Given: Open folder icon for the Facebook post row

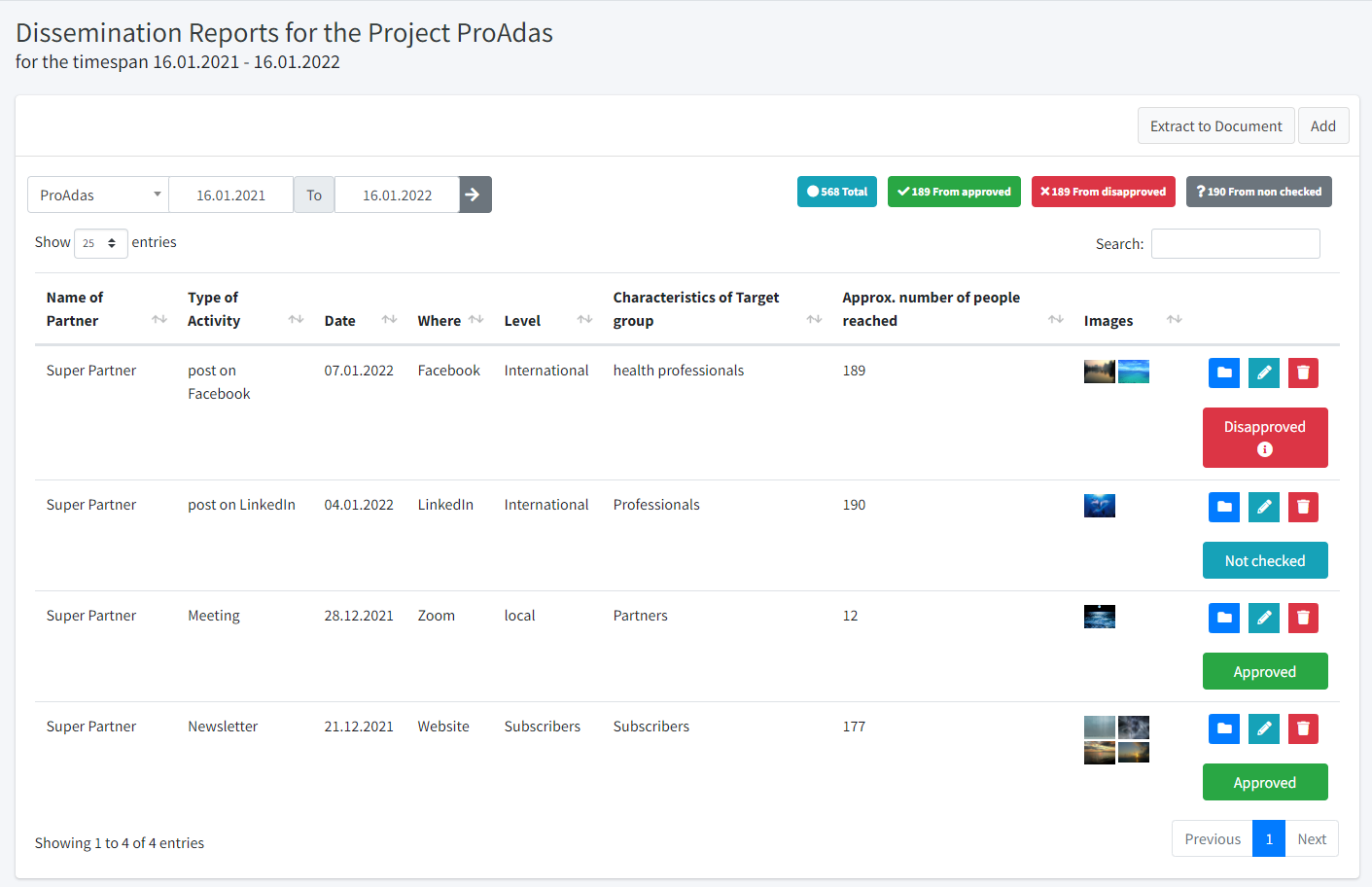Looking at the screenshot, I should (x=1223, y=373).
